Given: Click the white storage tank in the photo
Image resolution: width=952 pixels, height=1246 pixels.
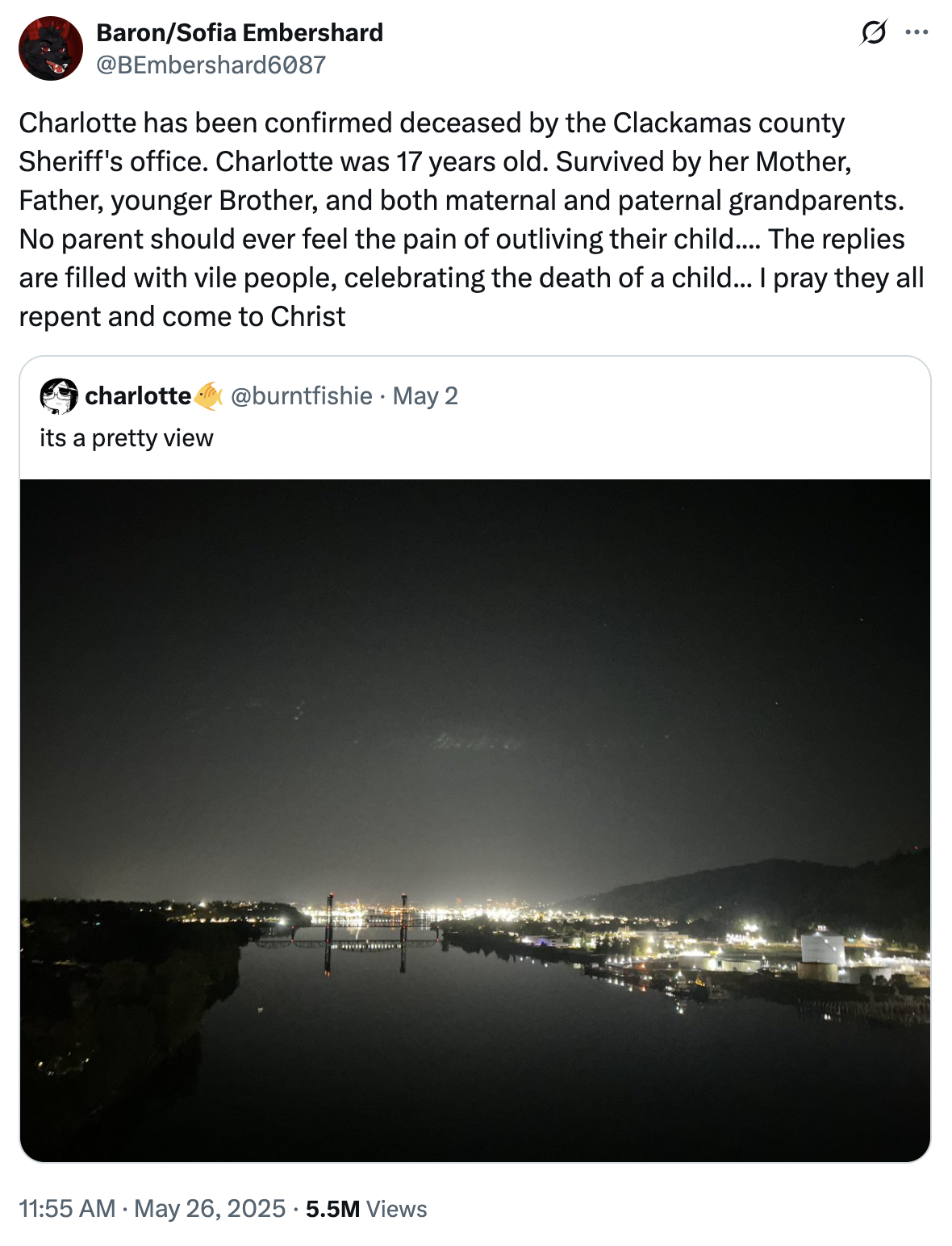Looking at the screenshot, I should click(x=823, y=955).
